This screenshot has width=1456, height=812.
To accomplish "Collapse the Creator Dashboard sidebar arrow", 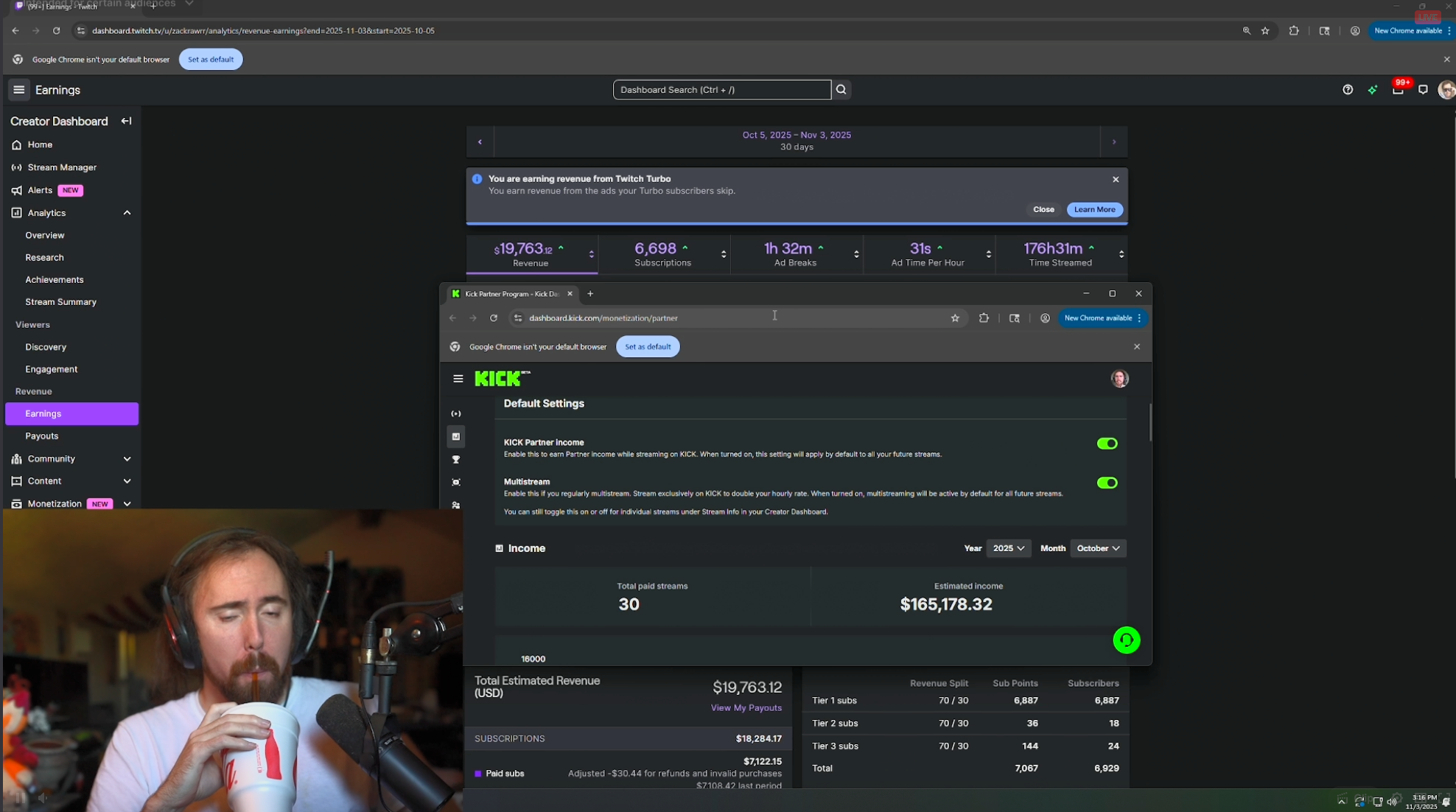I will tap(126, 121).
